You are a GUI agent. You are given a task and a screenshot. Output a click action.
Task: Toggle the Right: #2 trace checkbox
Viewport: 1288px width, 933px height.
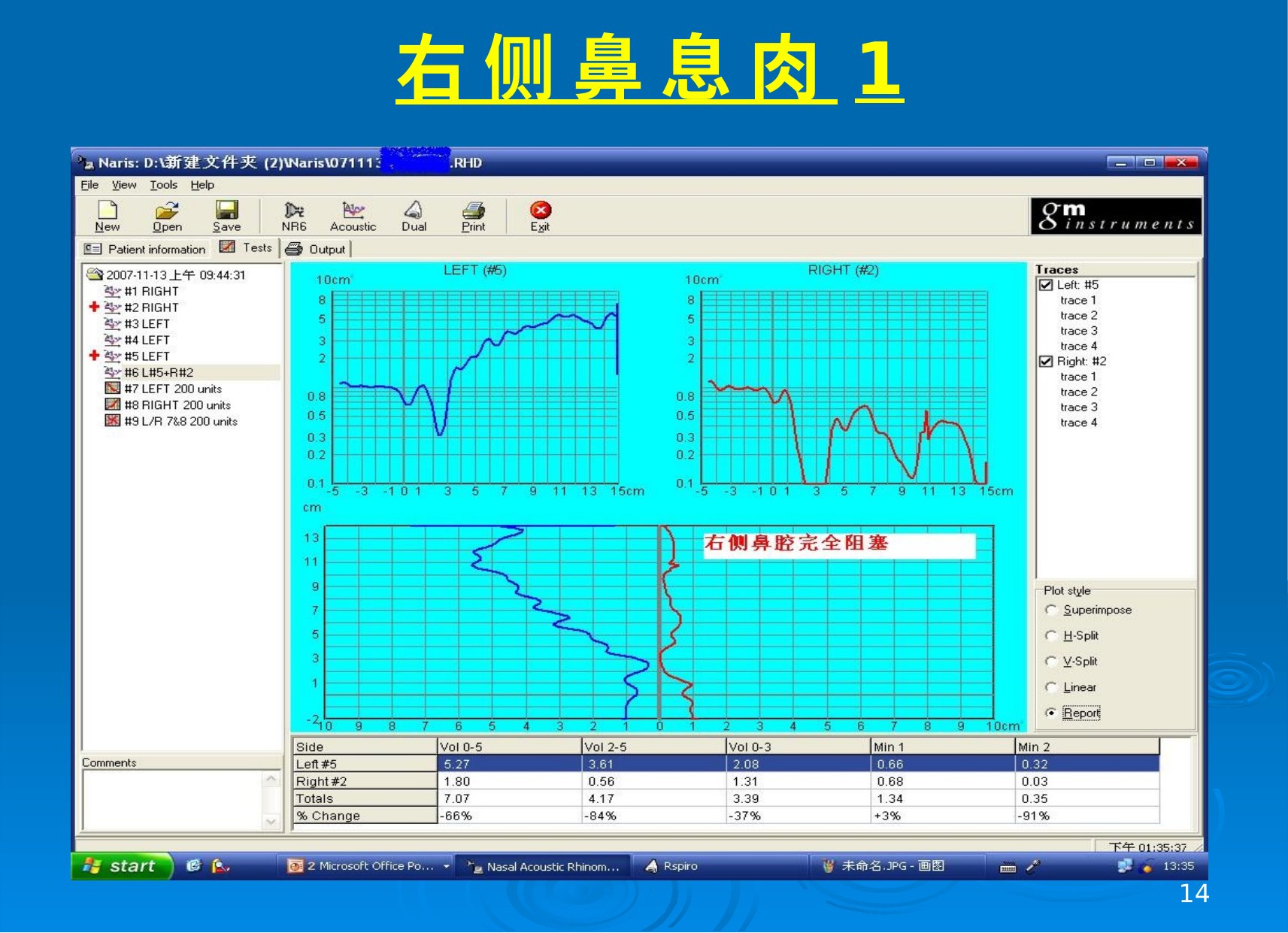pyautogui.click(x=1046, y=362)
